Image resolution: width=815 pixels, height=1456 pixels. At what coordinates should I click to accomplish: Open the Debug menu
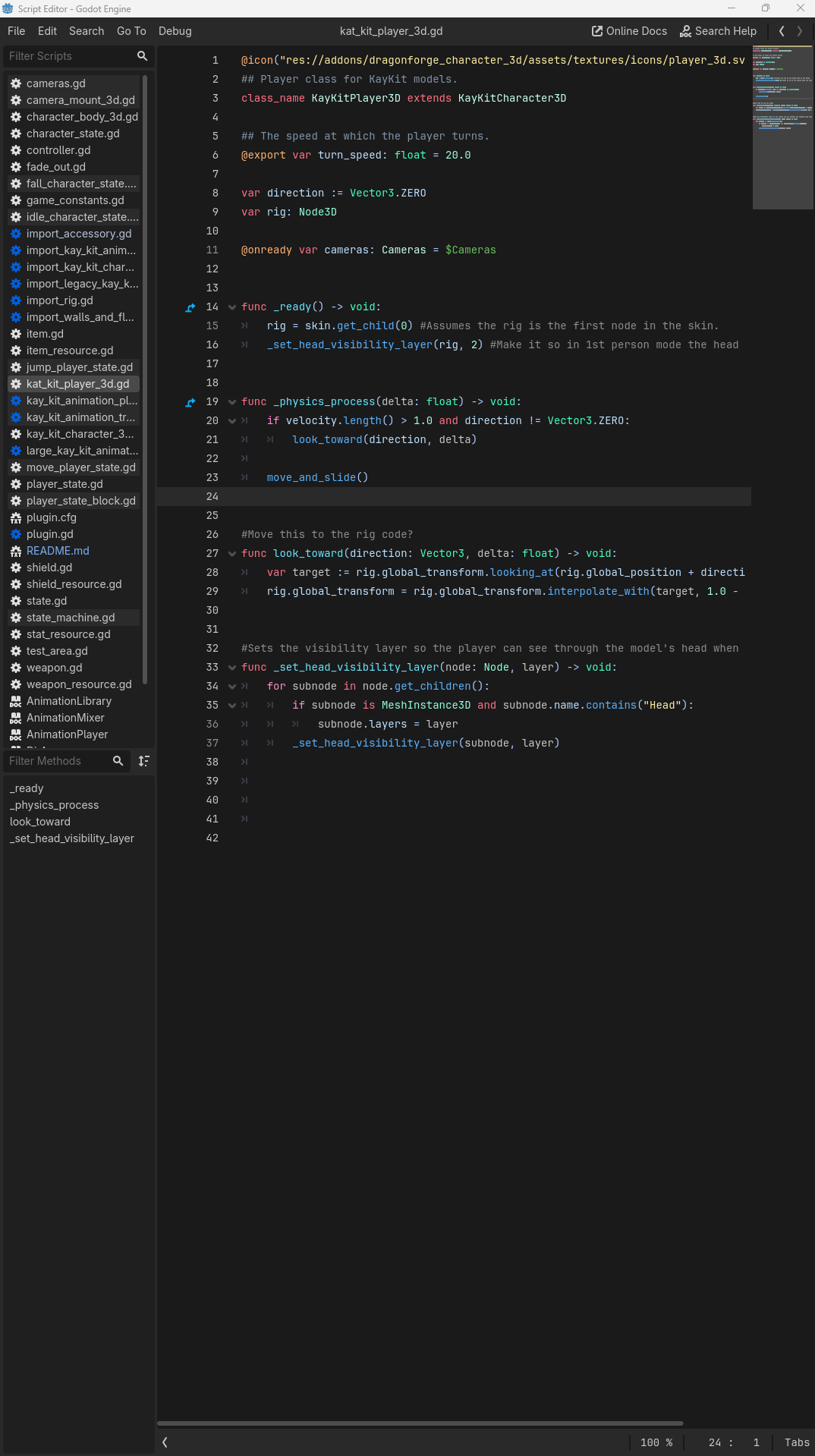click(x=175, y=31)
